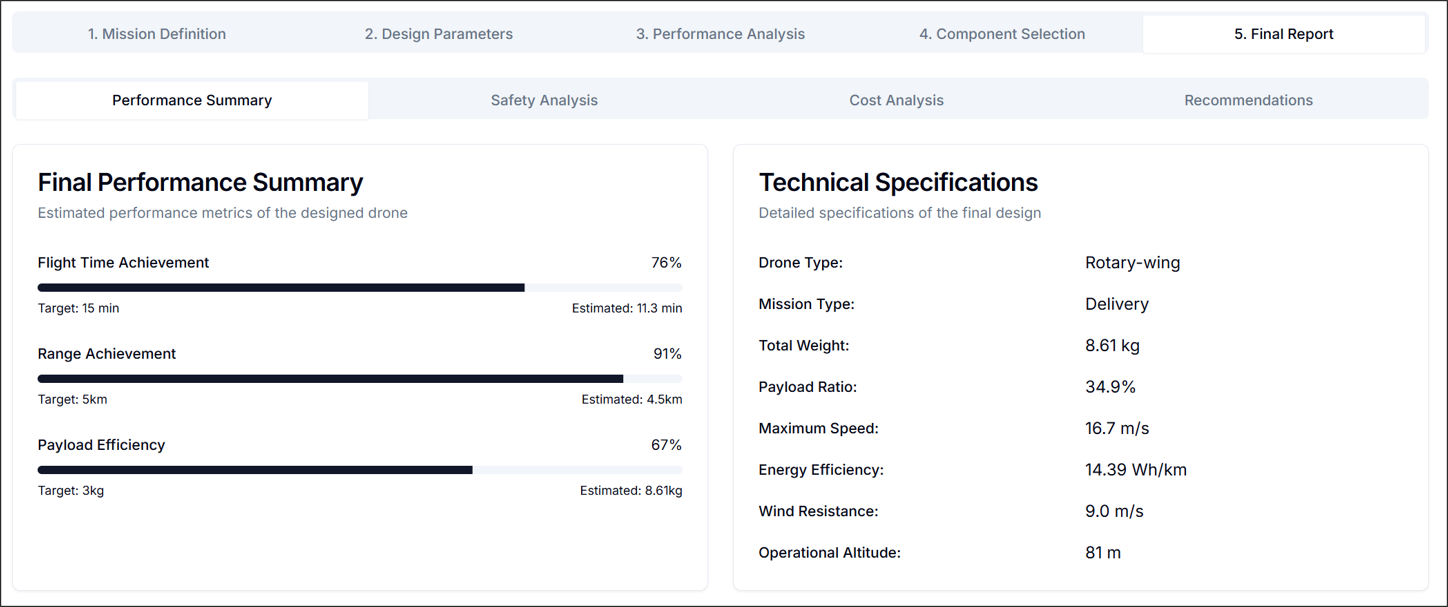This screenshot has height=607, width=1448.
Task: Click the Final Performance Summary heading
Action: 200,182
